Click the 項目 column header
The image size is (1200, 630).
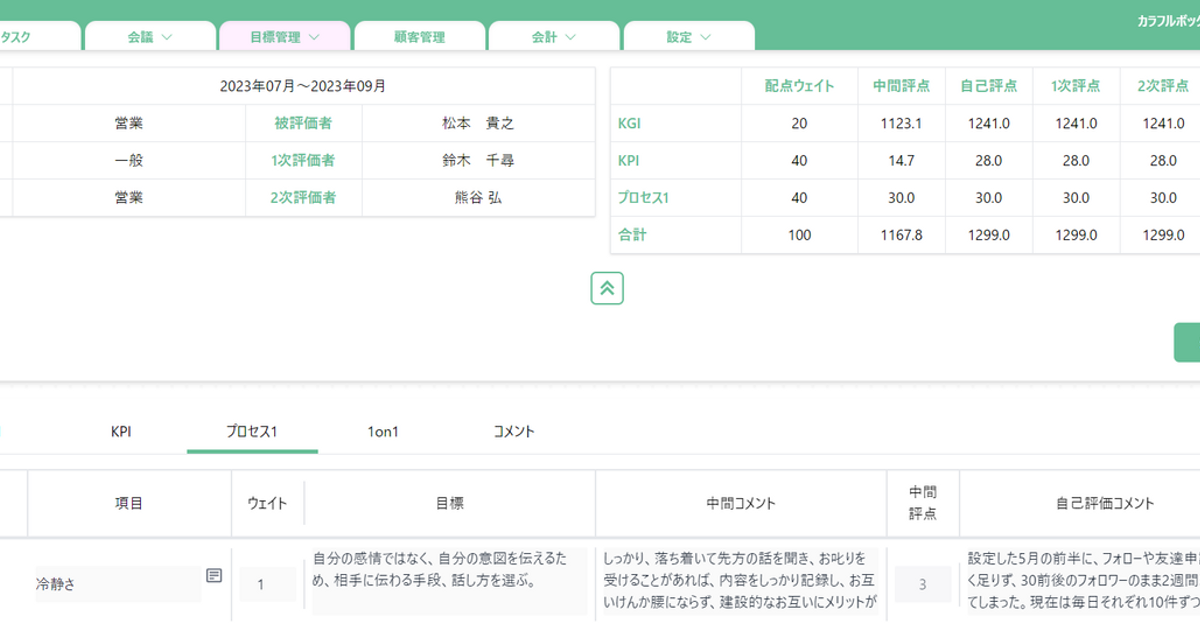129,503
